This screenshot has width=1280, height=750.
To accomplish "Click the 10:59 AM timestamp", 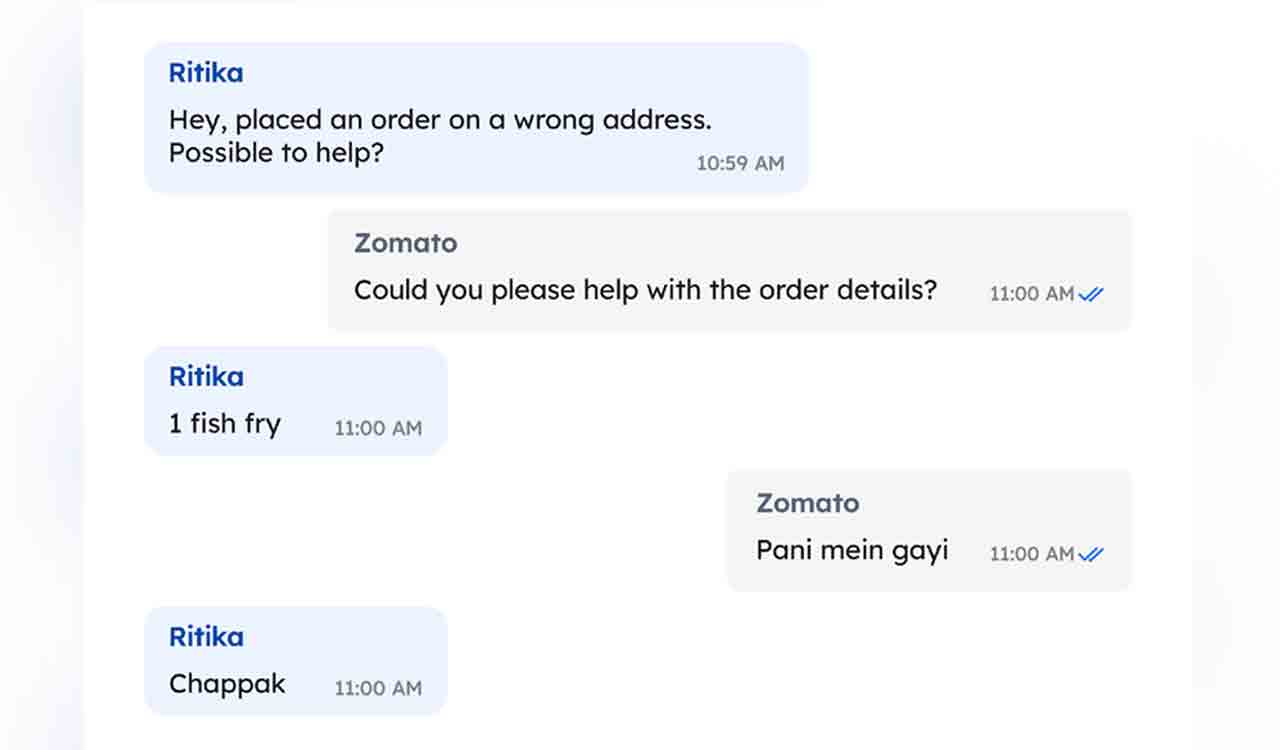I will click(740, 163).
